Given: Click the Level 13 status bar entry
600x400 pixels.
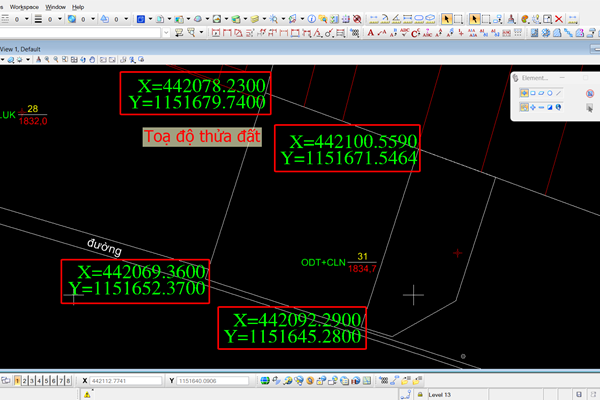Looking at the screenshot, I should (439, 395).
